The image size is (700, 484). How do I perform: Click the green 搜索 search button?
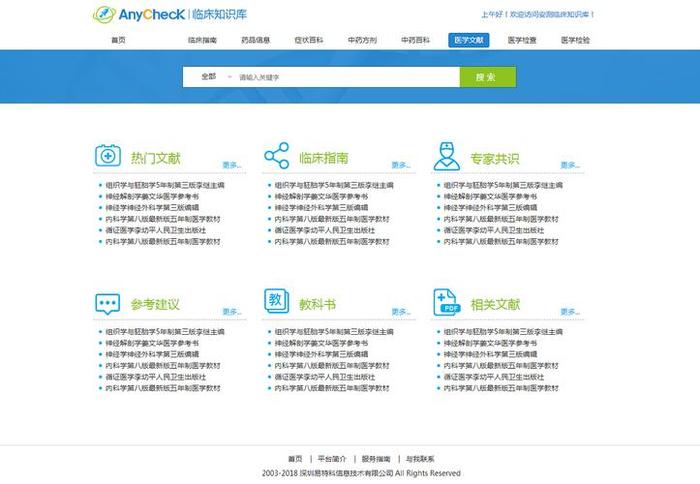tap(488, 77)
